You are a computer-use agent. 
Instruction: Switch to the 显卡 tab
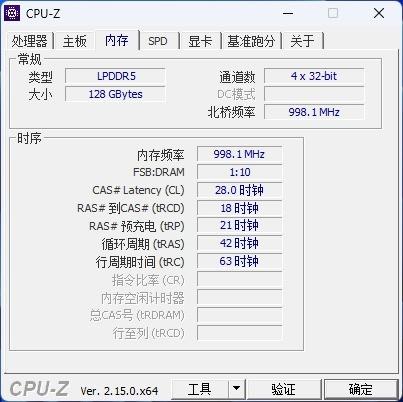(200, 41)
